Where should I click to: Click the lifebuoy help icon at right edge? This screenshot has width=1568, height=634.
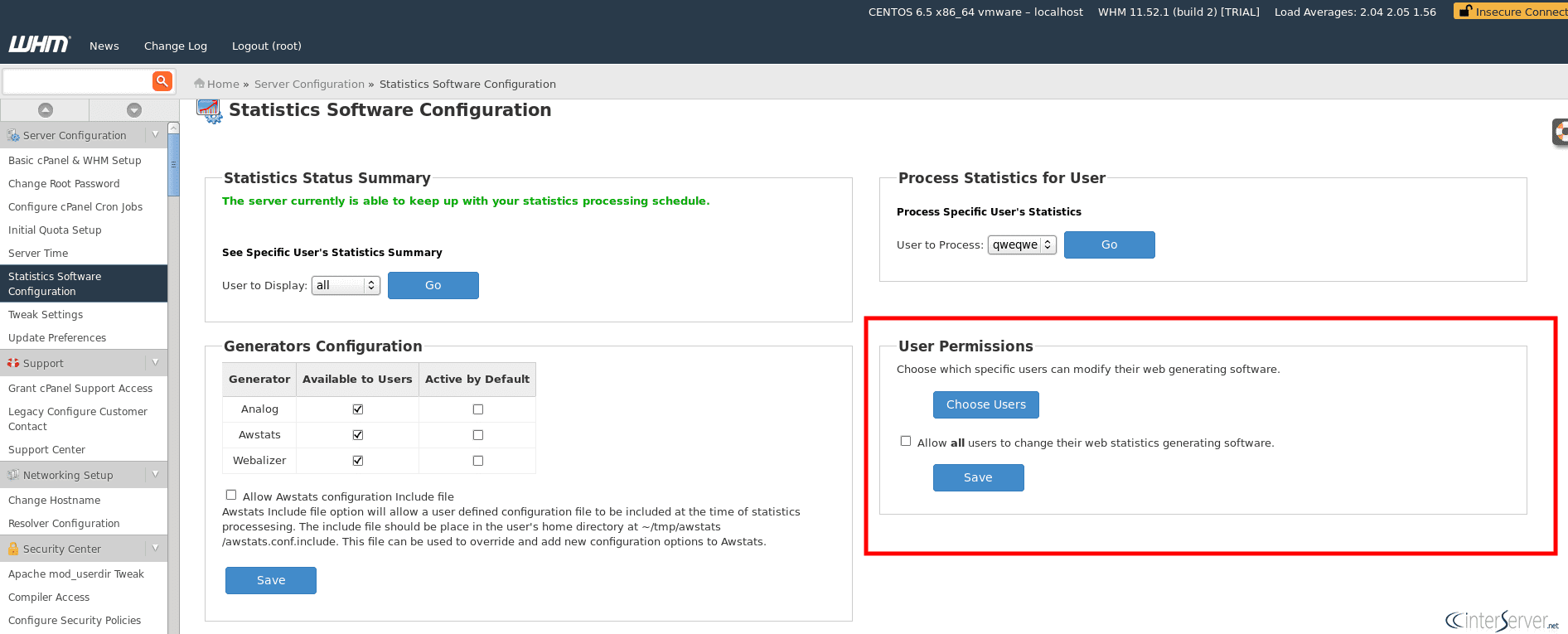(1560, 132)
